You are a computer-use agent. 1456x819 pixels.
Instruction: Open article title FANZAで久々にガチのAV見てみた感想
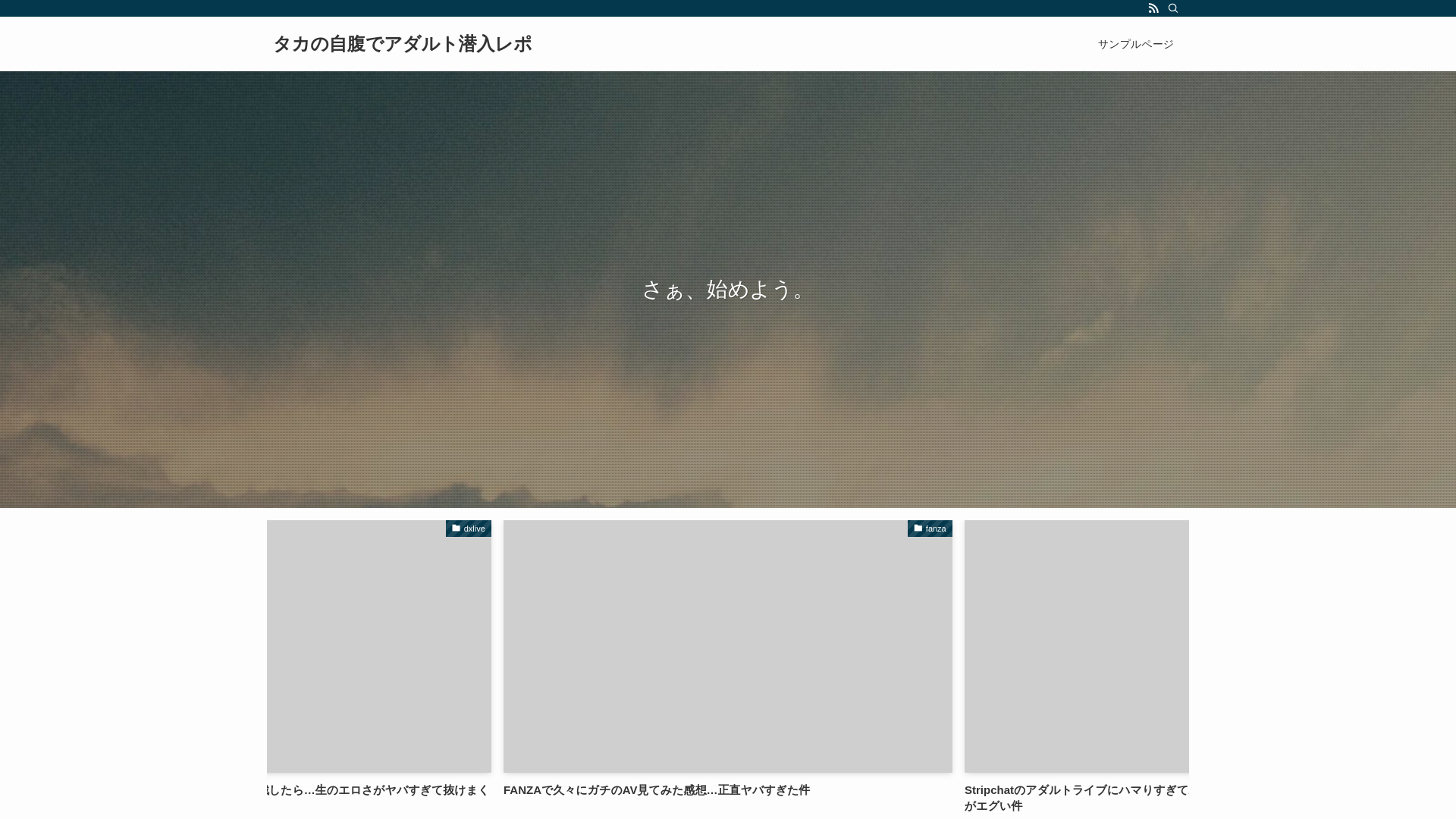657,790
